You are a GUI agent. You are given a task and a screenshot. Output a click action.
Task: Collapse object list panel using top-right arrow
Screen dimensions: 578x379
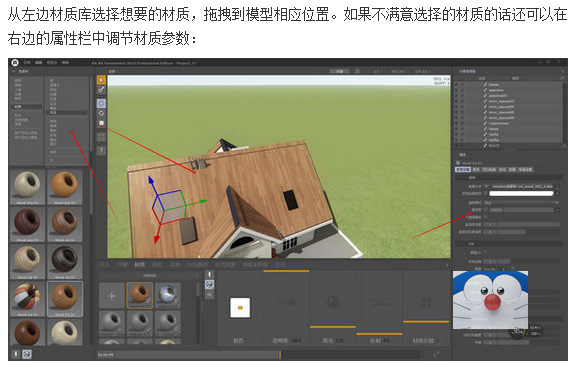pos(563,71)
